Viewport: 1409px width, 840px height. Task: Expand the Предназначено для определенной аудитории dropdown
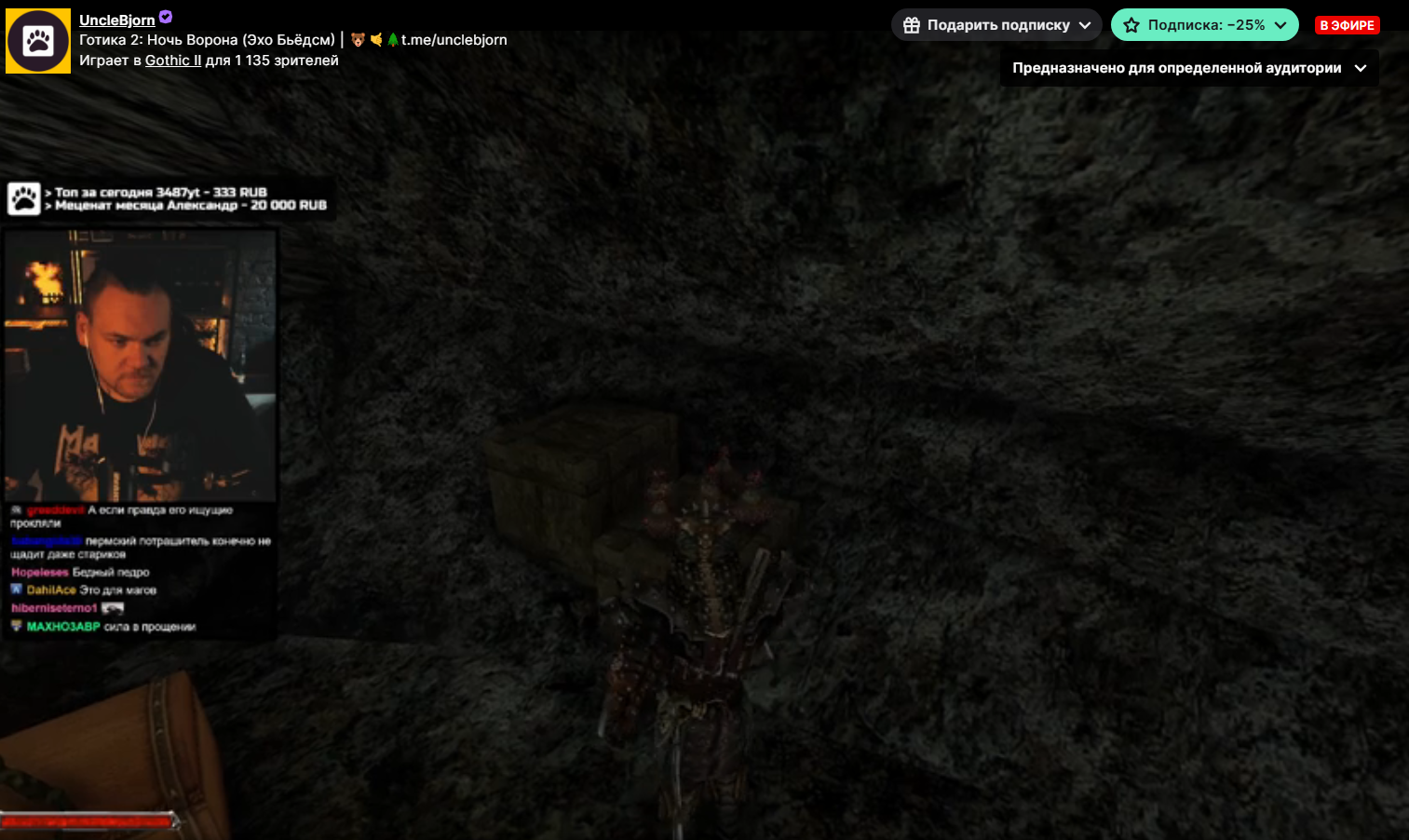click(1189, 68)
